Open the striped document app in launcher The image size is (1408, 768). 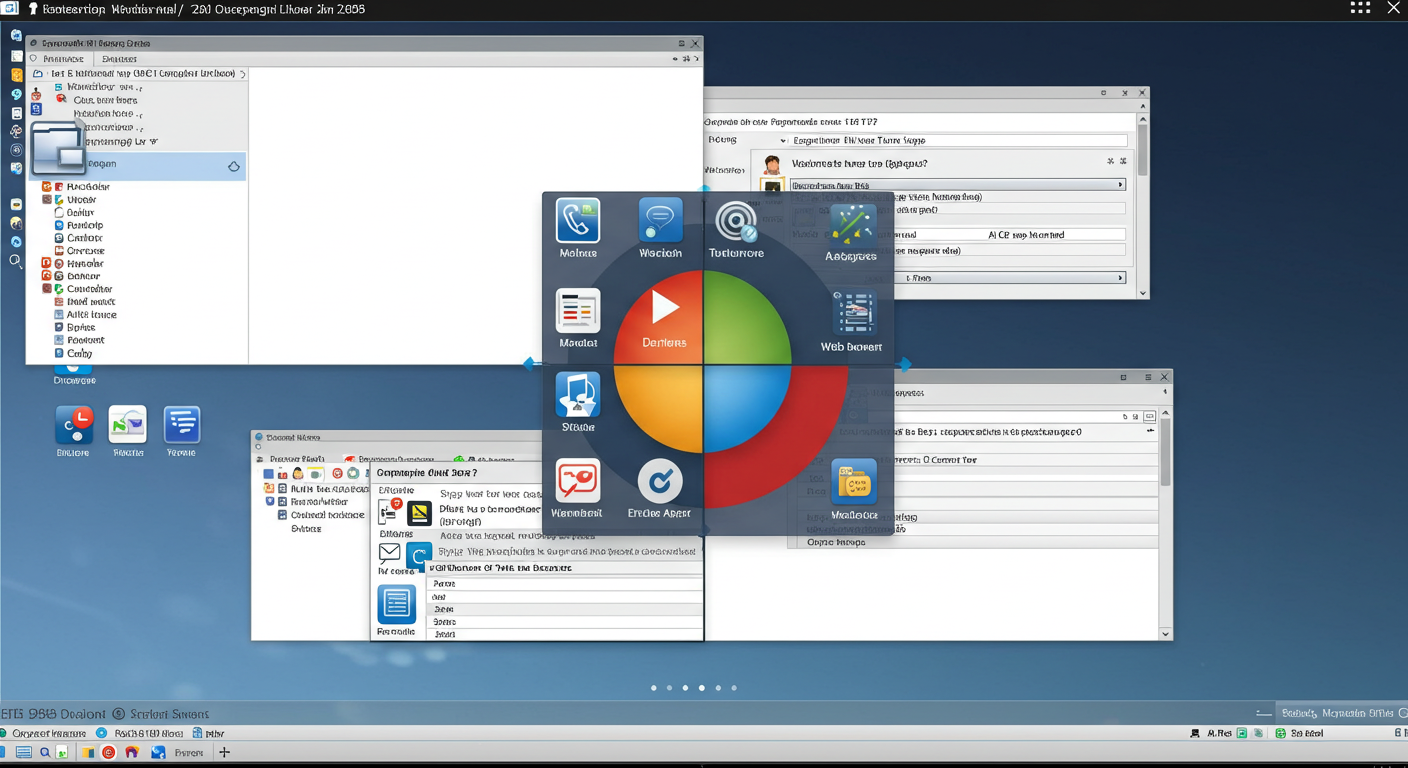coord(578,311)
